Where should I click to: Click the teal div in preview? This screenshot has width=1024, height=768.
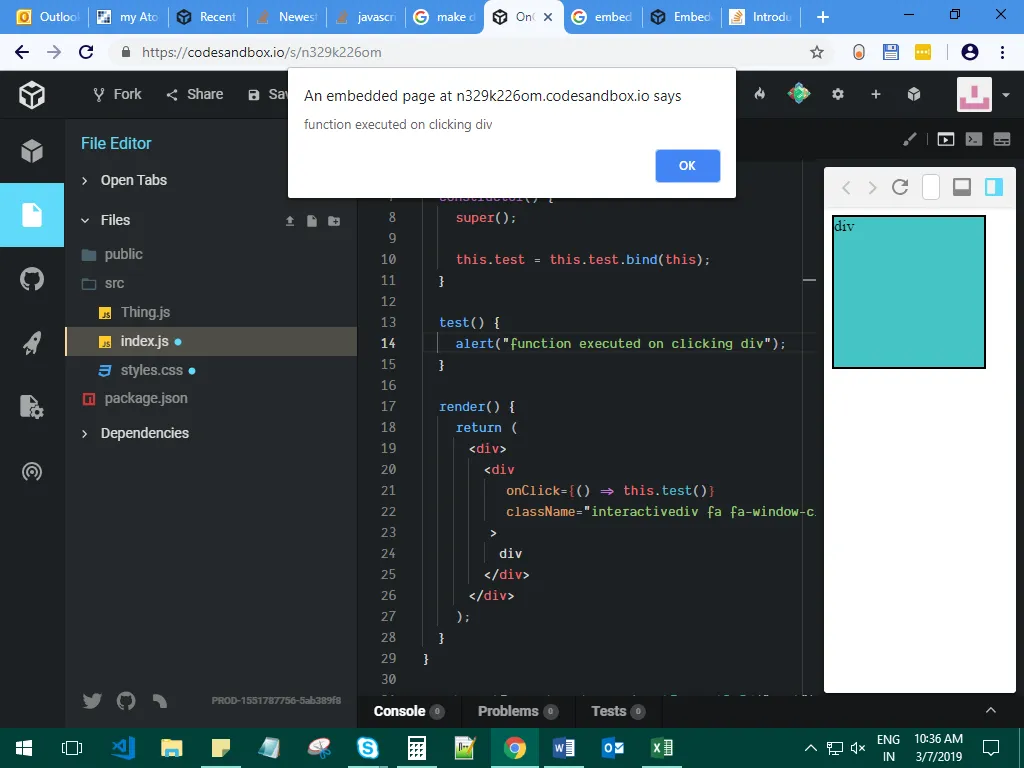point(908,292)
